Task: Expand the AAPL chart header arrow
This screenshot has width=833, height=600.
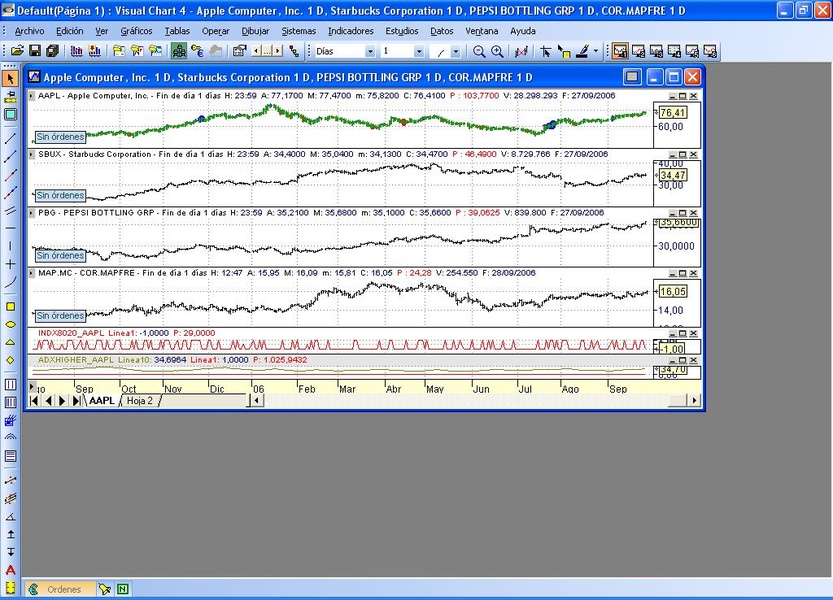Action: (32, 96)
